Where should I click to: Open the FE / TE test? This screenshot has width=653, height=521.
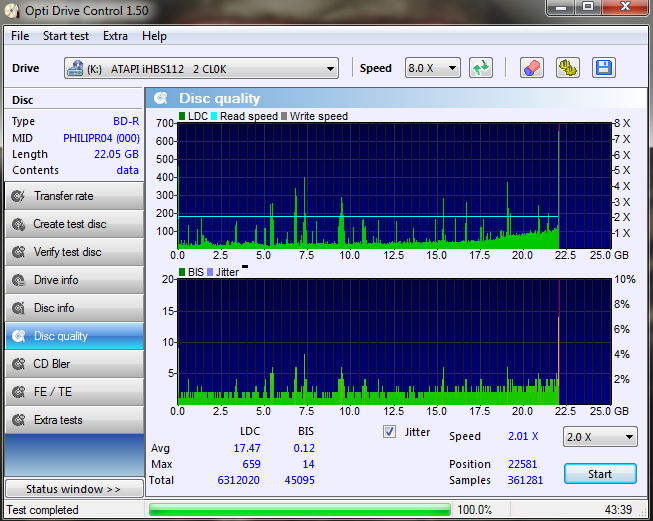point(74,392)
